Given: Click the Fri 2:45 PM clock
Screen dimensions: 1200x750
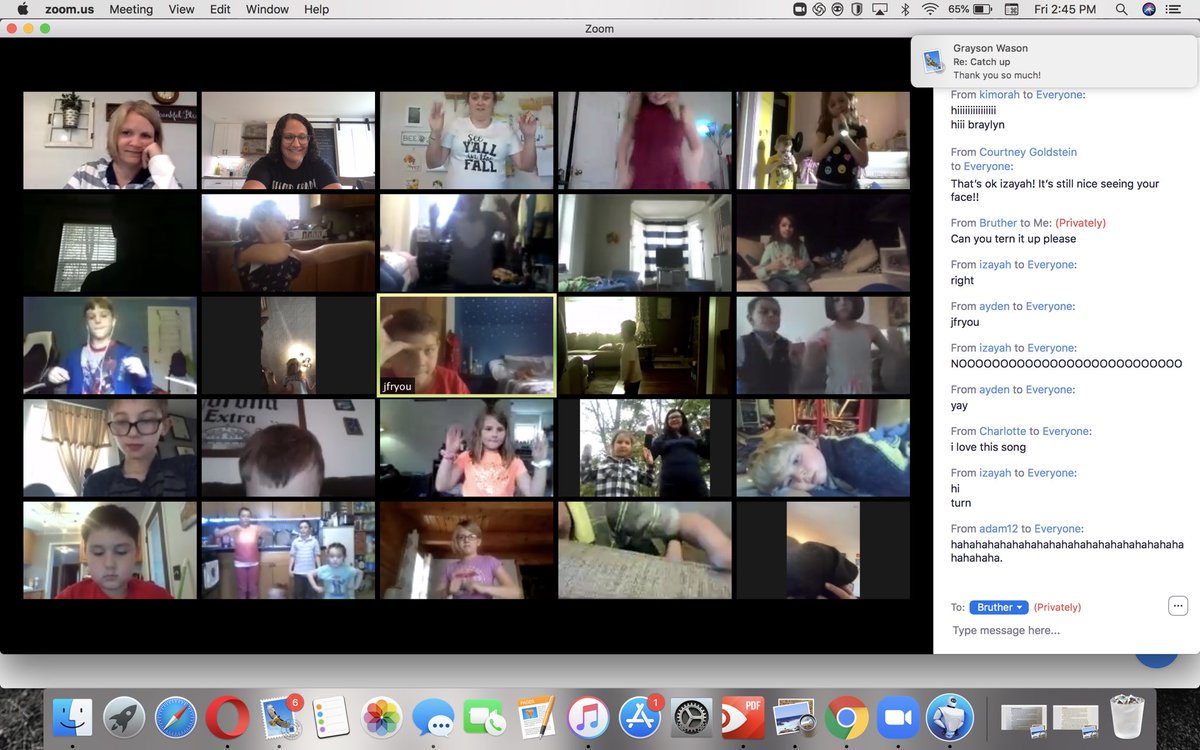Looking at the screenshot, I should (1066, 9).
